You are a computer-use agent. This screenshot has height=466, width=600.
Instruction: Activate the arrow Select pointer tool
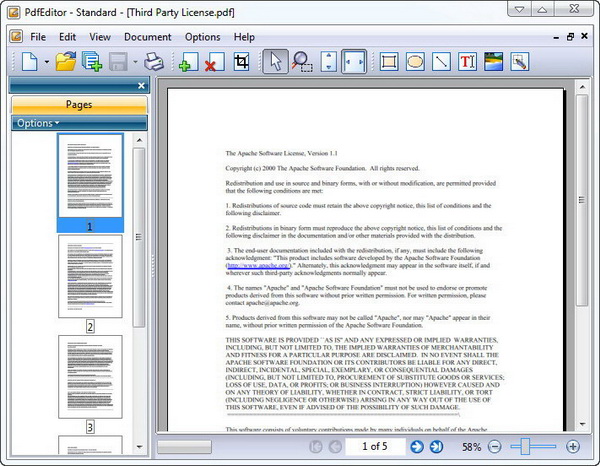click(x=274, y=62)
